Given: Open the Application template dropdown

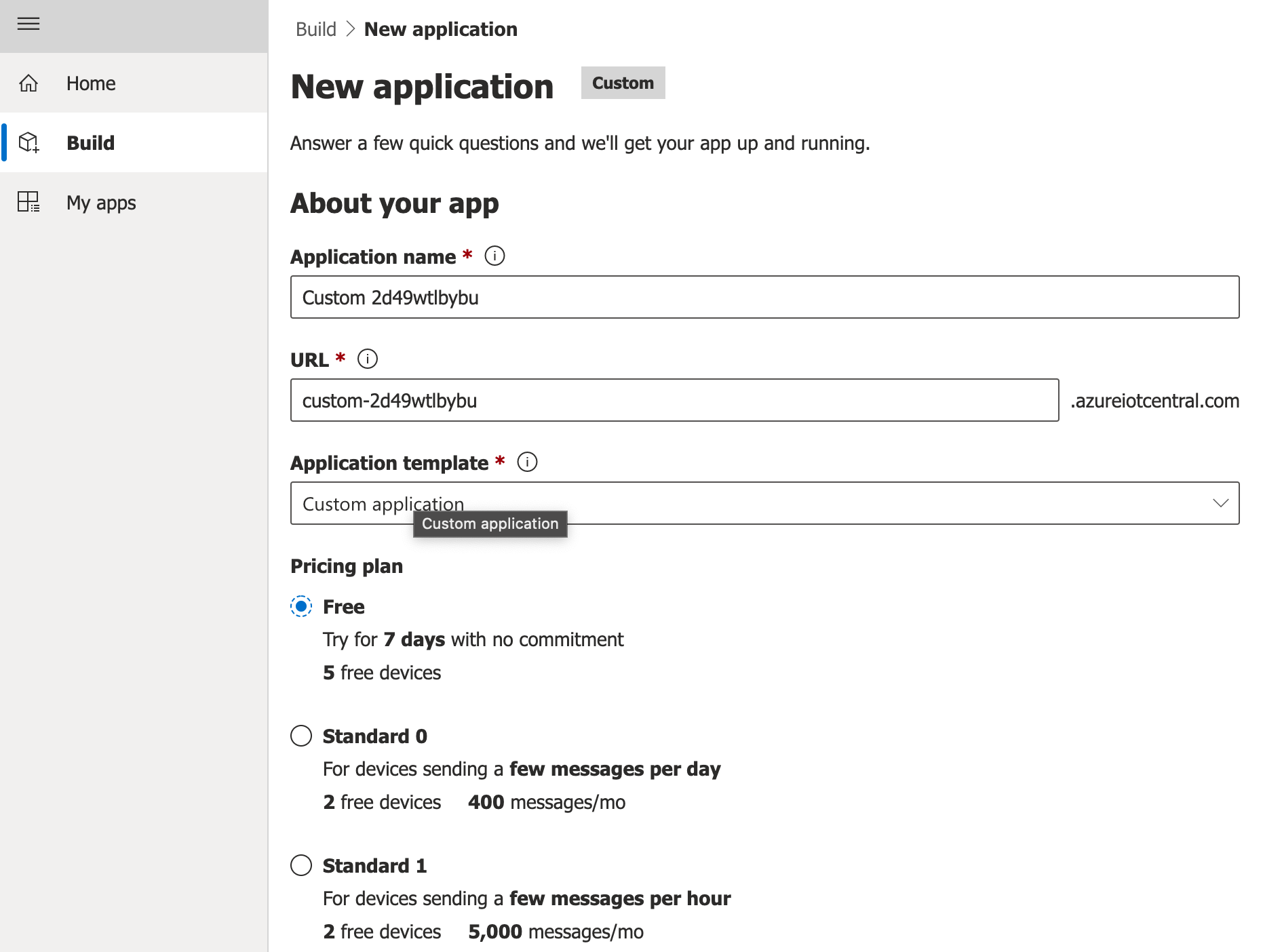Looking at the screenshot, I should (x=764, y=503).
